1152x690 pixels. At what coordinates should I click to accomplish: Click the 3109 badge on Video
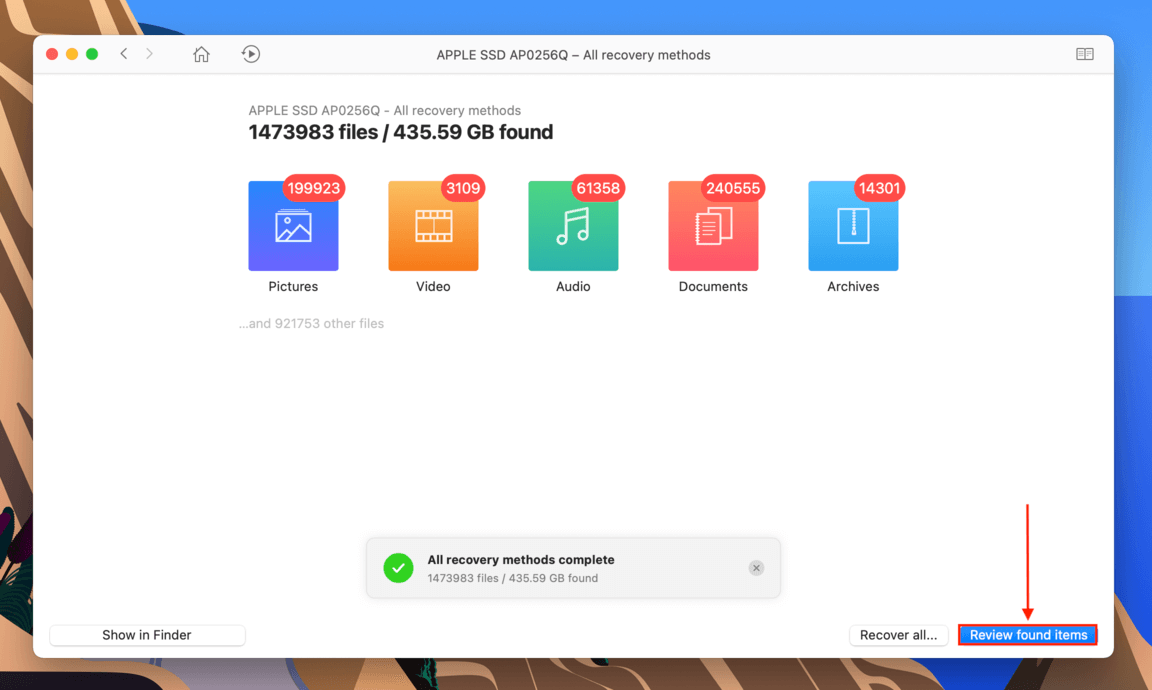(x=463, y=188)
